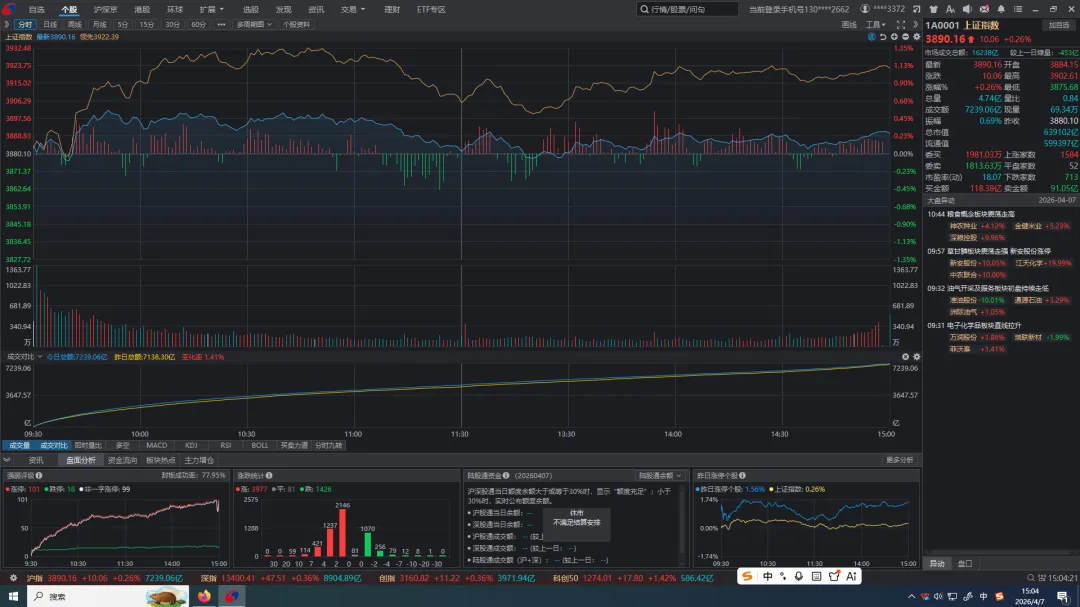Open the 港股 menu tab
The height and width of the screenshot is (607, 1080).
[x=142, y=10]
